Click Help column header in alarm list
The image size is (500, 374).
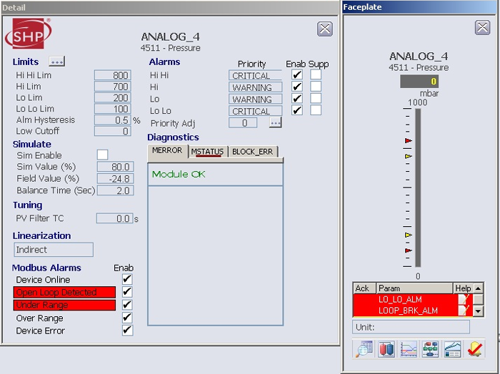[x=463, y=288]
